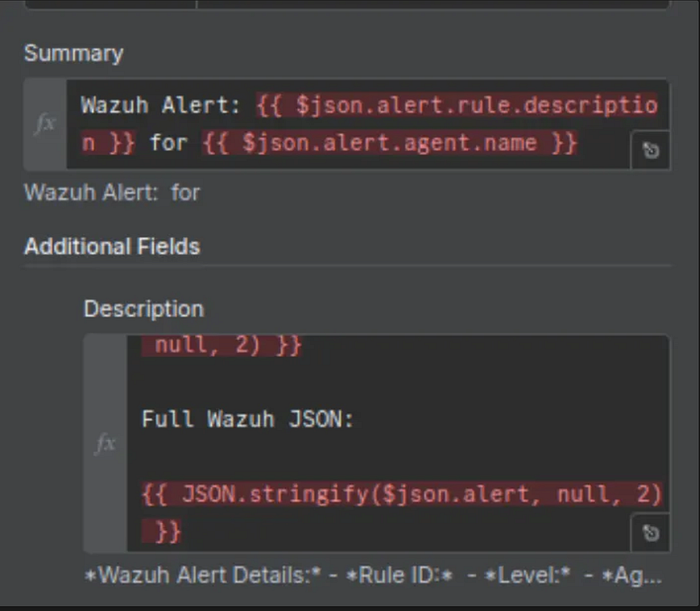Click the $json.alert.rule.description expression in Summary
700x611 pixels.
(x=369, y=124)
